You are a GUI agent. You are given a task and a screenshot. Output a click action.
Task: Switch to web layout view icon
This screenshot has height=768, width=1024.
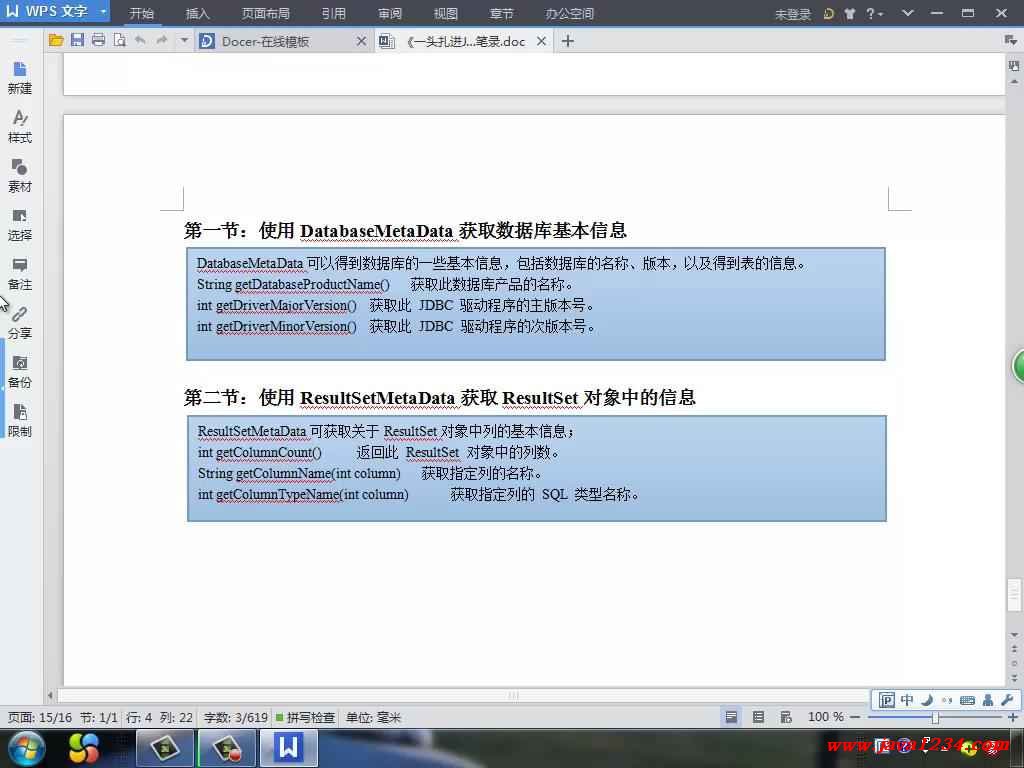coord(786,716)
